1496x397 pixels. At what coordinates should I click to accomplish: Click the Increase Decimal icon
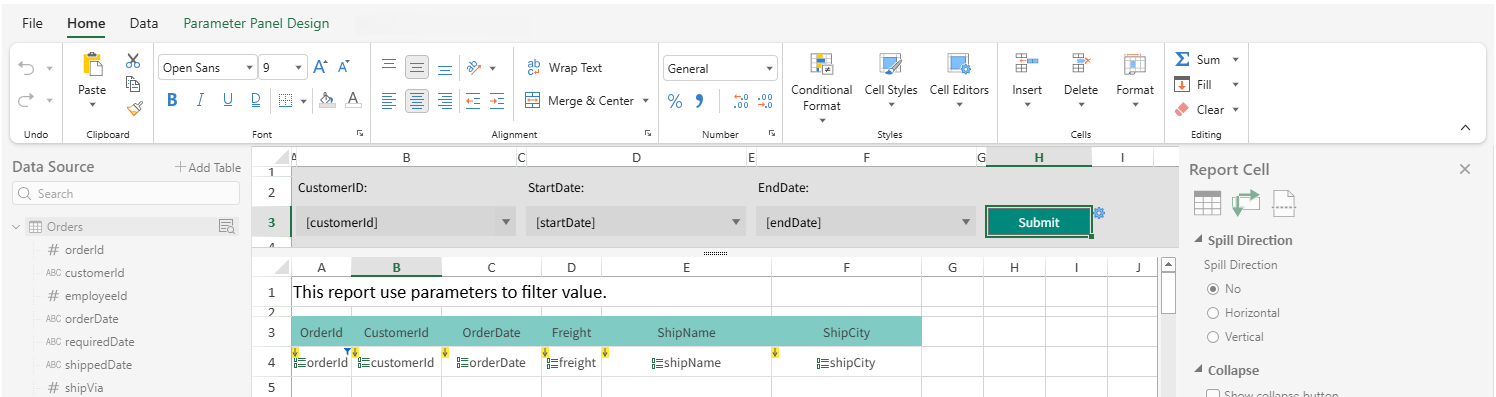(741, 101)
